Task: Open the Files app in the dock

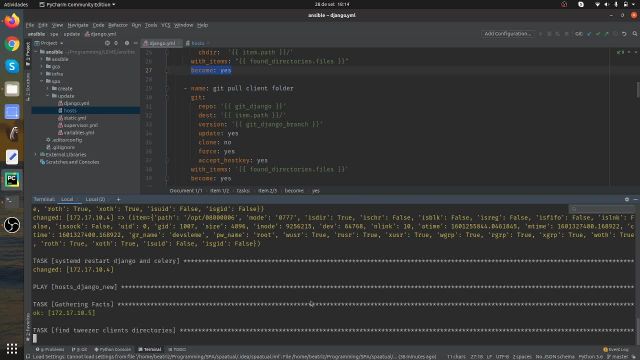Action: [12, 89]
